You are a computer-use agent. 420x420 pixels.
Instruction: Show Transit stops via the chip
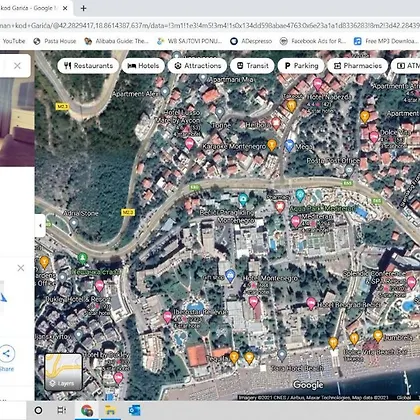click(252, 66)
